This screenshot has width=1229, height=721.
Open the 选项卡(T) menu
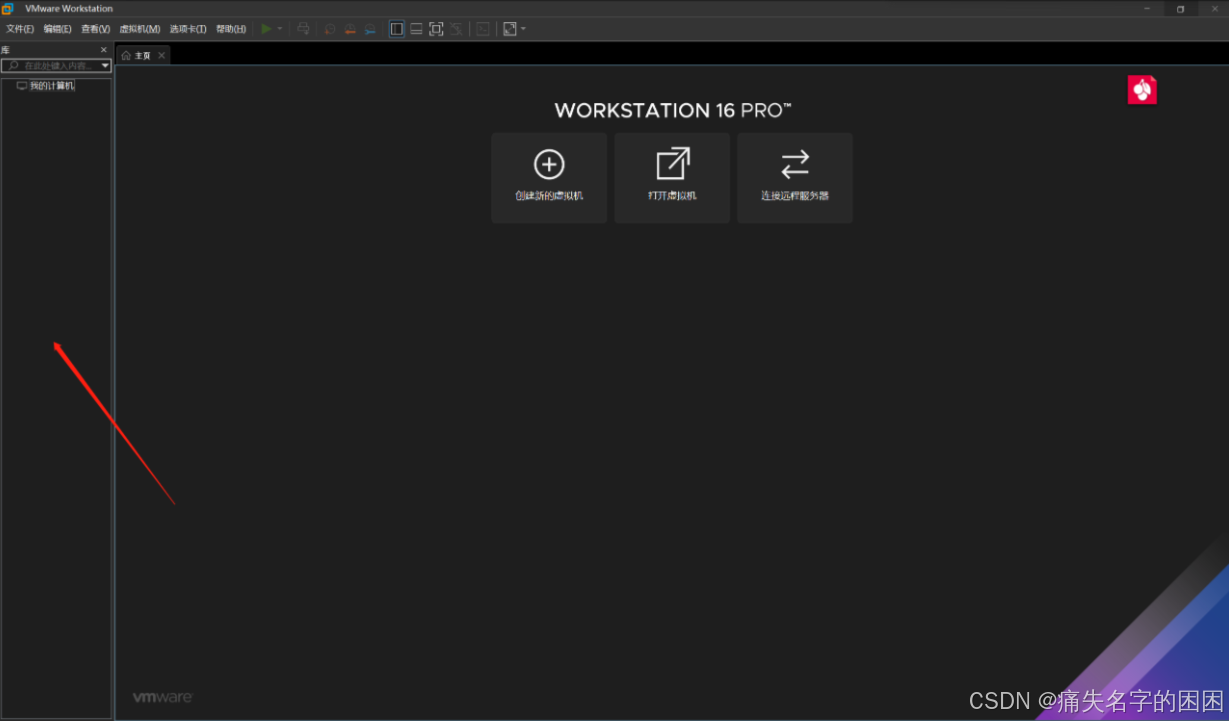[x=187, y=29]
